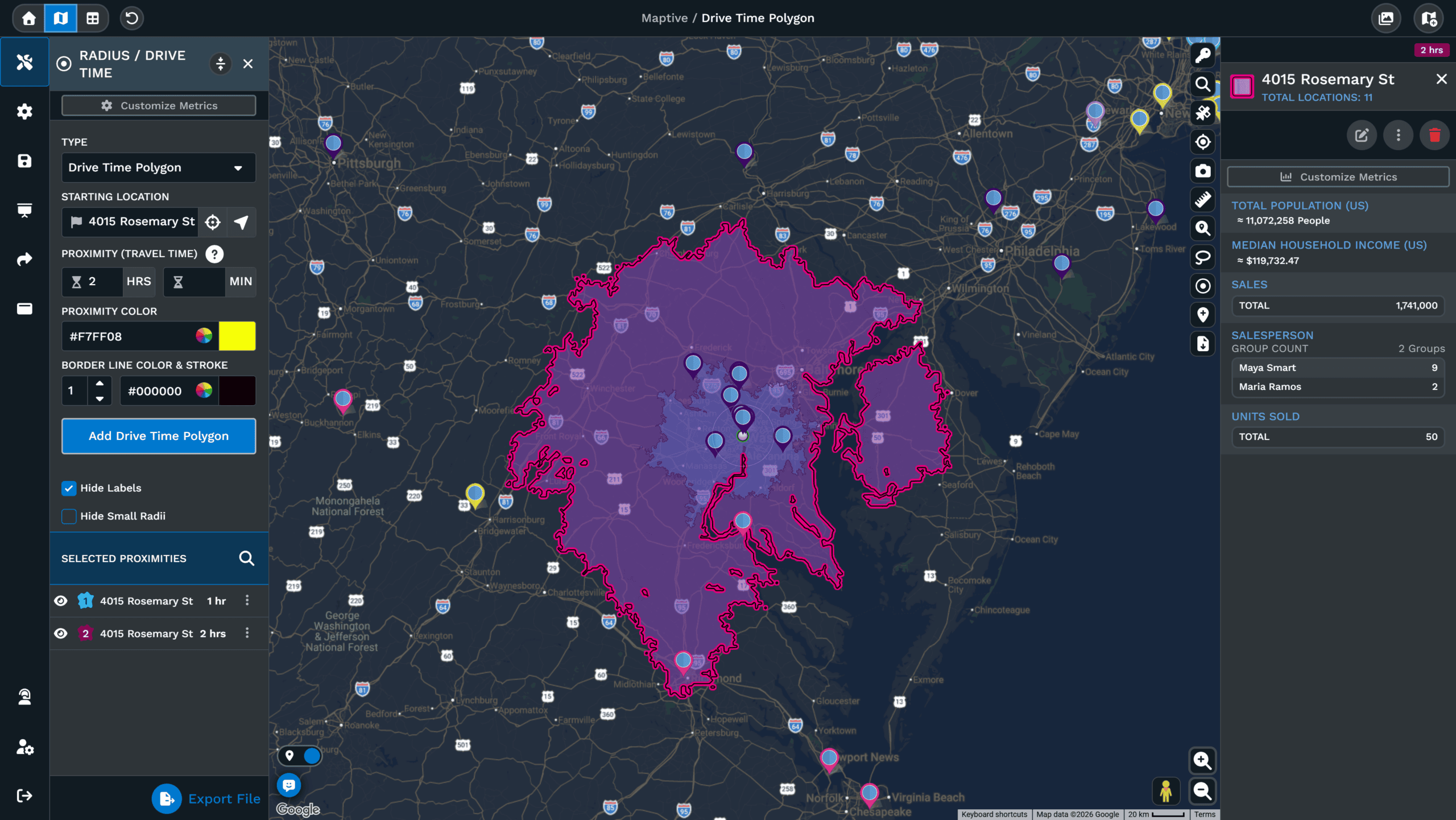Open the map search magnifier tool
This screenshot has height=820, width=1456.
[x=1203, y=84]
